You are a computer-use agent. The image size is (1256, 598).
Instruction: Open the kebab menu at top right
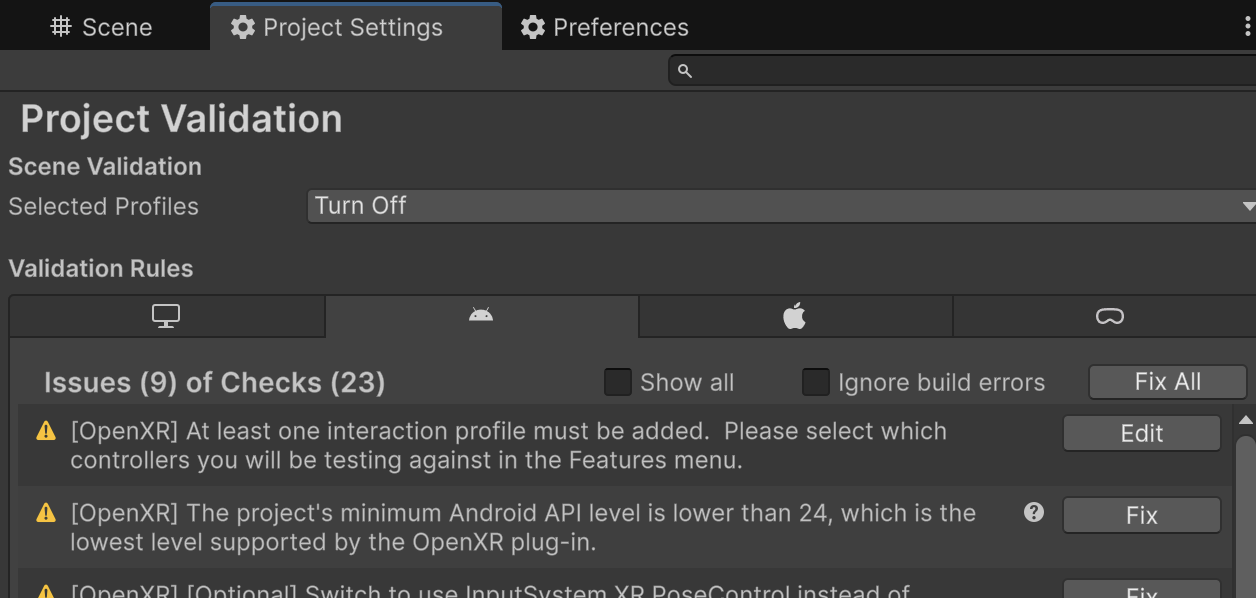[1247, 27]
